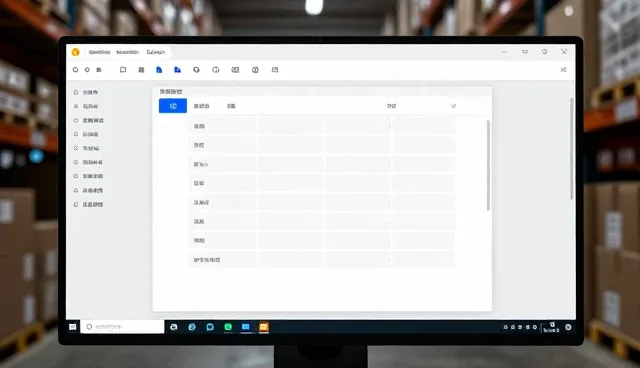
Task: Click the empty rectangle toolbar icon
Action: tap(123, 70)
